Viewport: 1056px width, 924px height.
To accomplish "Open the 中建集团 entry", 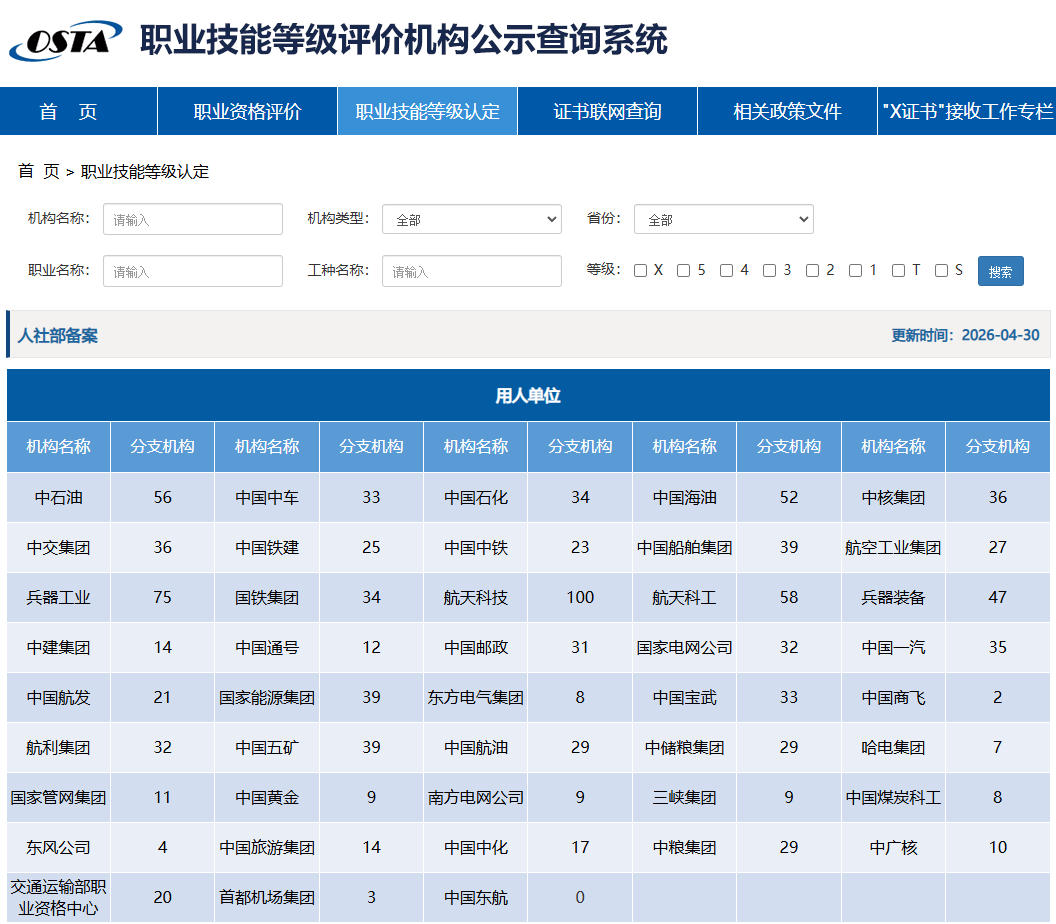I will (x=59, y=647).
